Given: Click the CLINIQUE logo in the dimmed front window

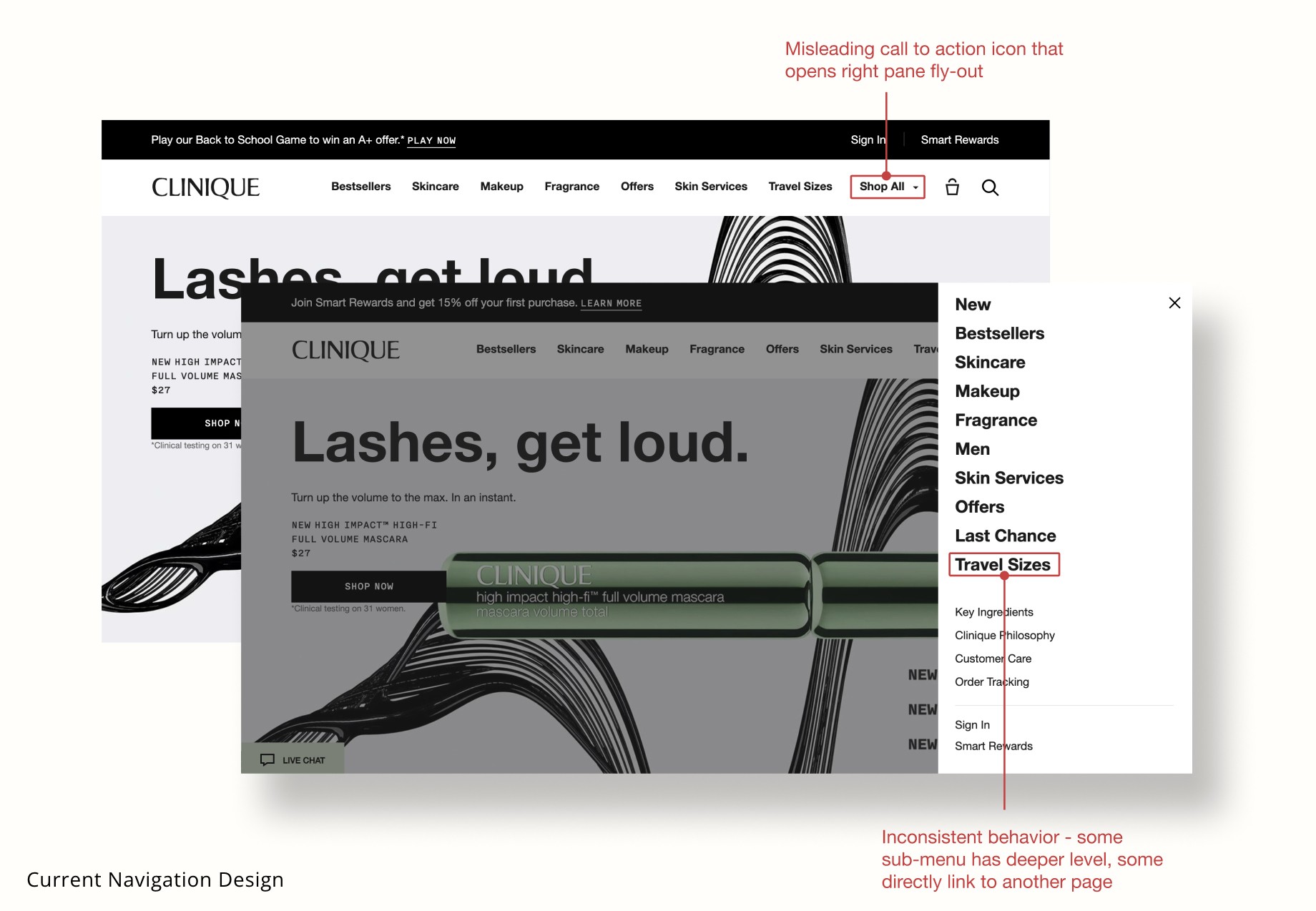Looking at the screenshot, I should point(345,350).
